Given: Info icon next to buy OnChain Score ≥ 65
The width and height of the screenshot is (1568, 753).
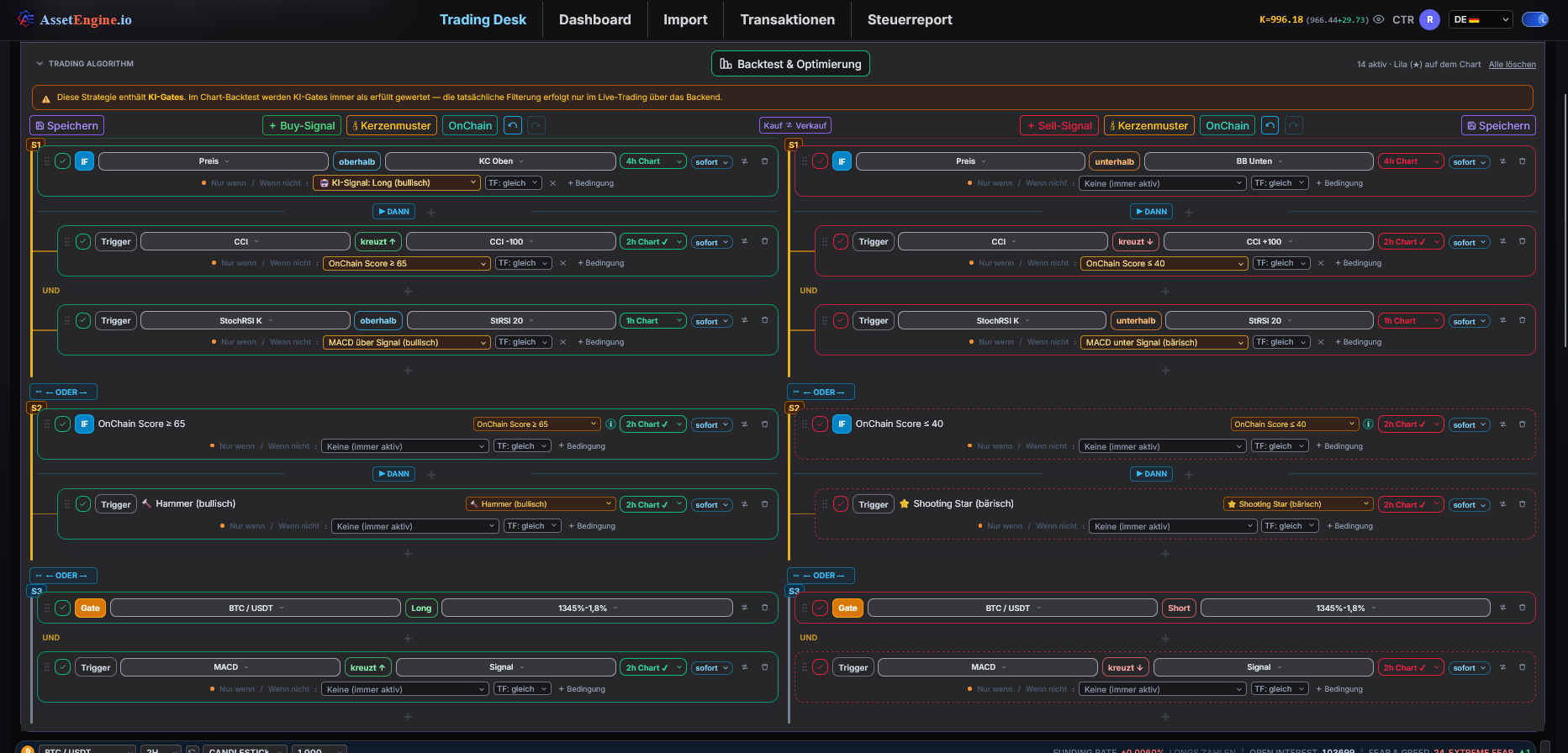Looking at the screenshot, I should tap(610, 424).
